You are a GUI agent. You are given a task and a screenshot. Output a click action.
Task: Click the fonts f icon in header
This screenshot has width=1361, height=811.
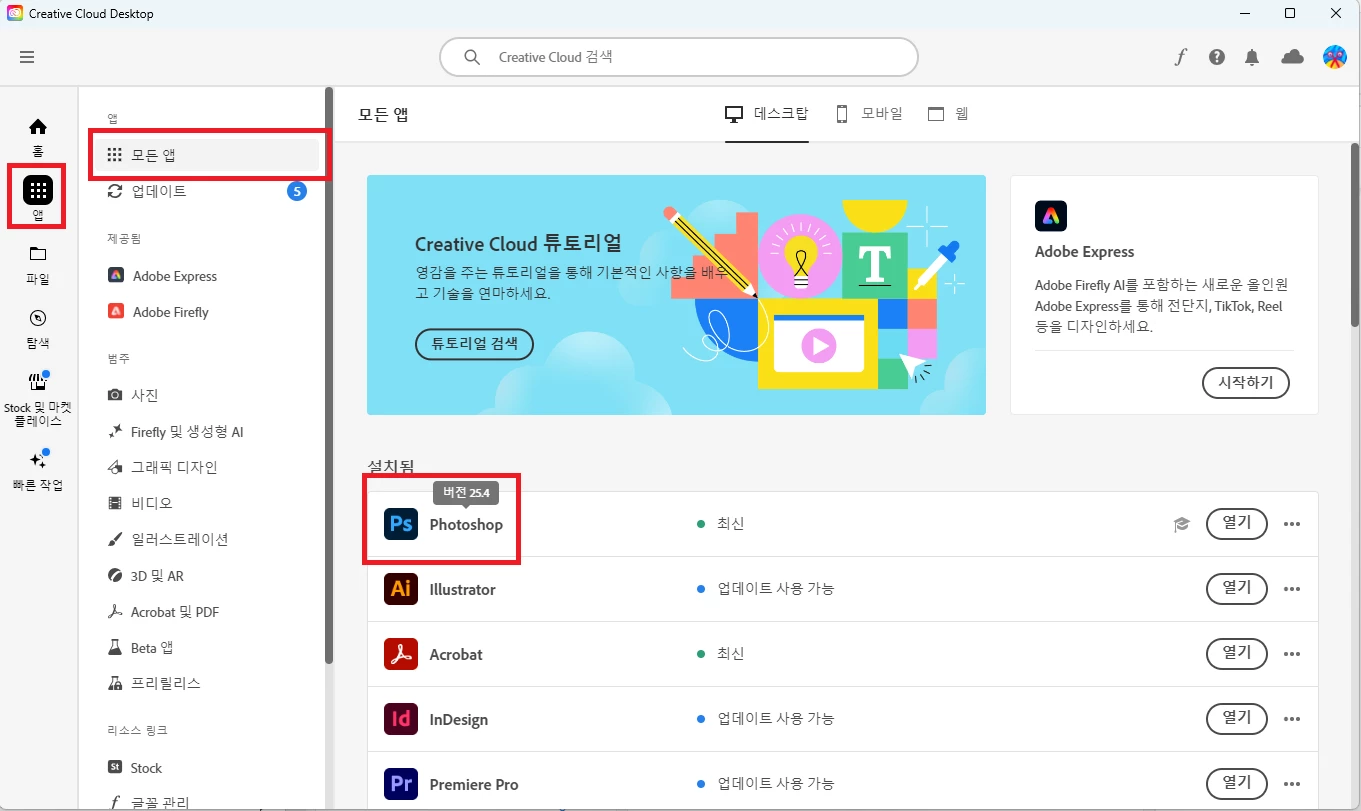click(1180, 57)
